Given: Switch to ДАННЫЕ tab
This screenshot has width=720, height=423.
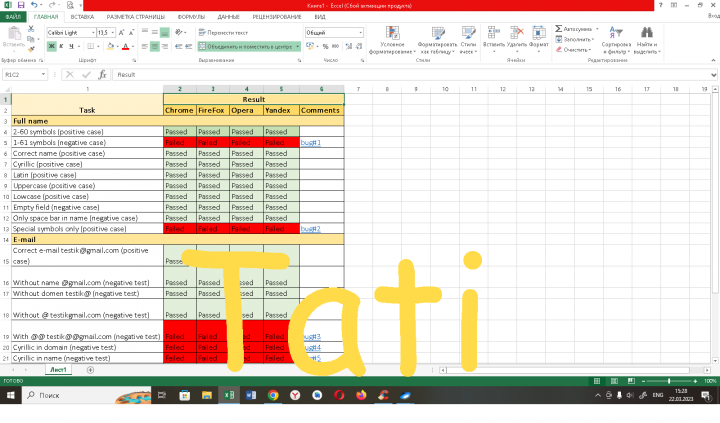Looking at the screenshot, I should [229, 17].
